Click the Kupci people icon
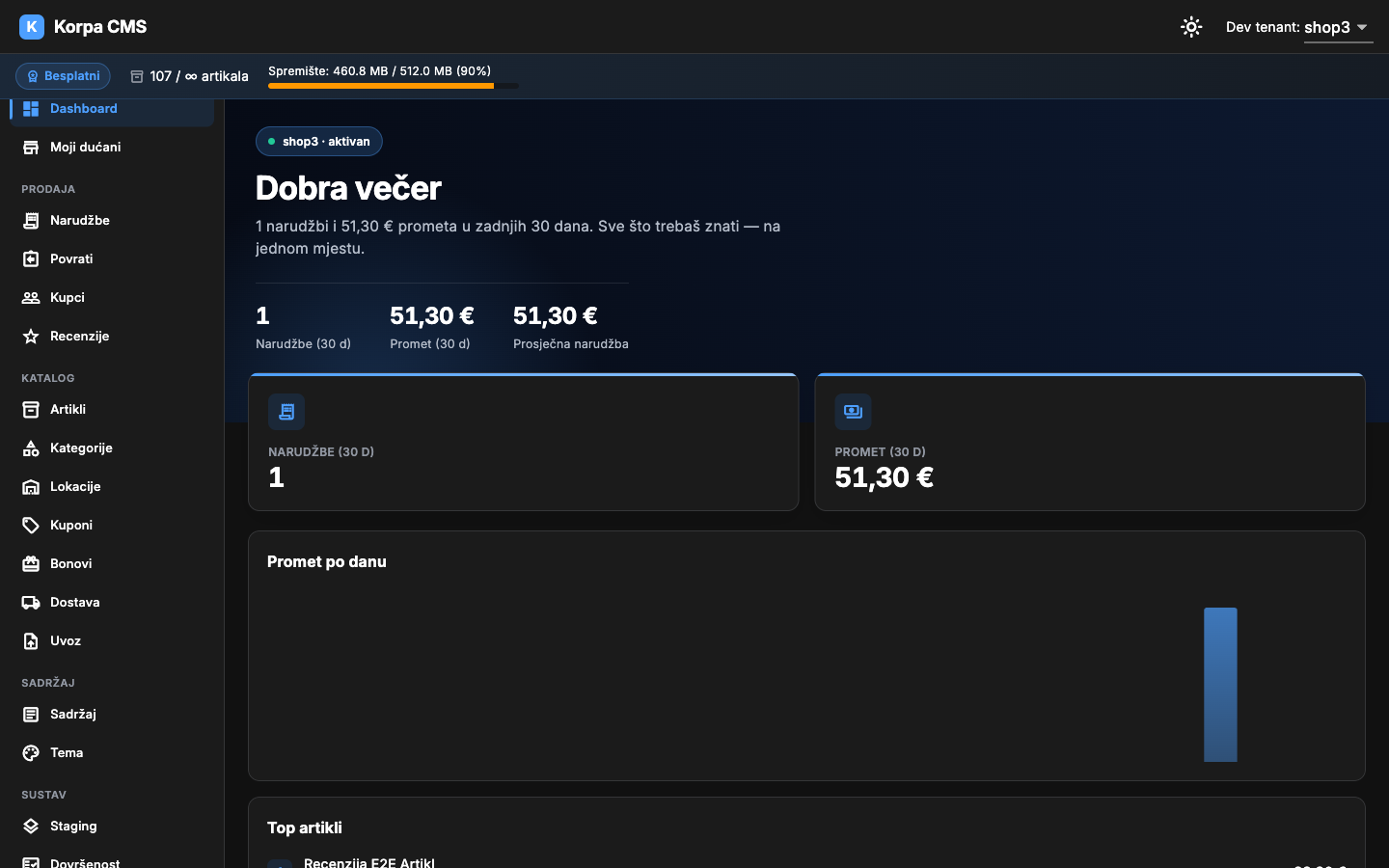The width and height of the screenshot is (1389, 868). click(31, 298)
